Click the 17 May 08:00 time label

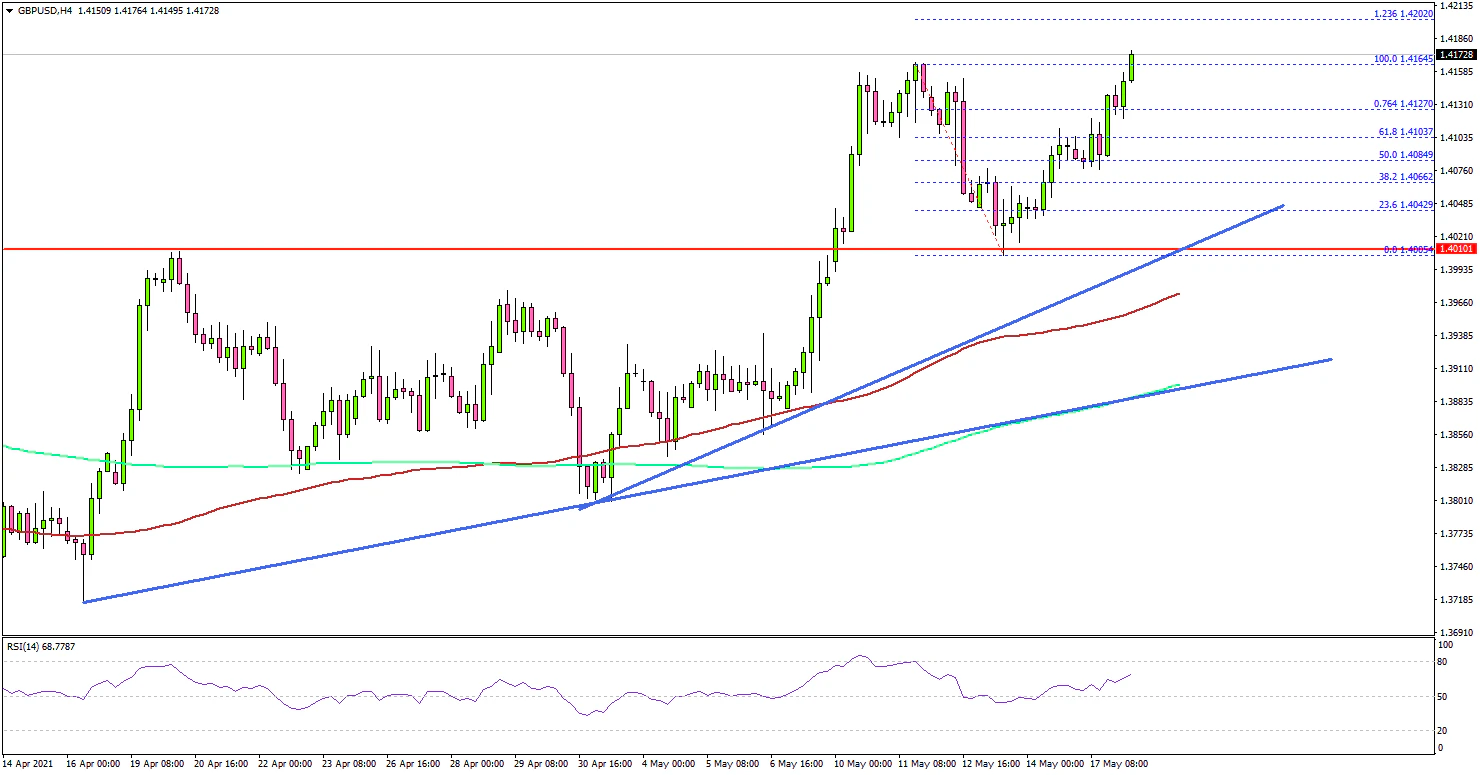pos(1121,764)
